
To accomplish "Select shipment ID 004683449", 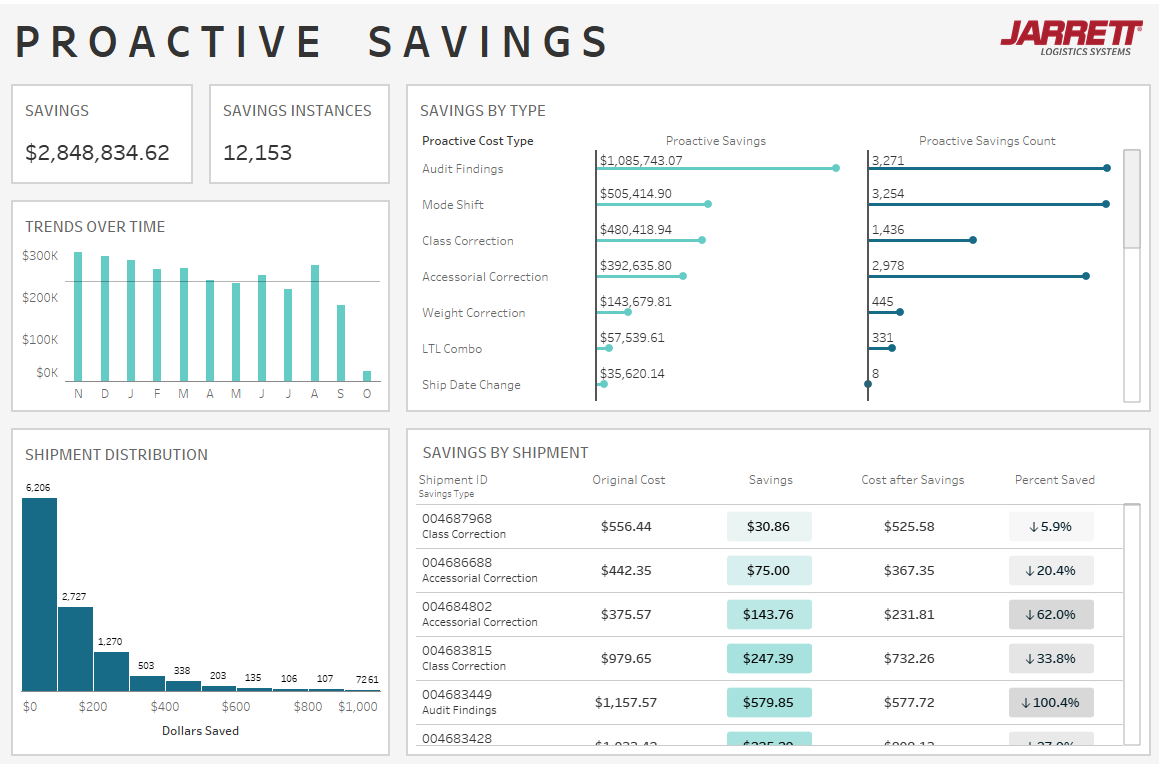I will click(457, 695).
